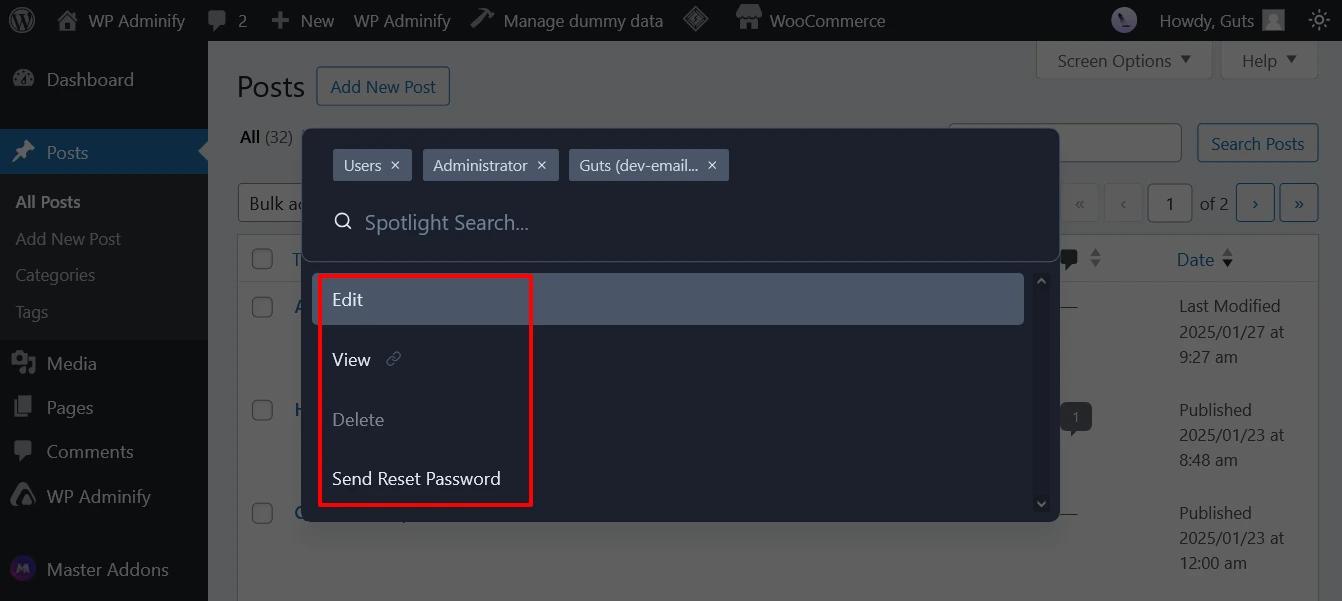Check the checkbox next to the second post
The height and width of the screenshot is (601, 1342).
point(262,410)
